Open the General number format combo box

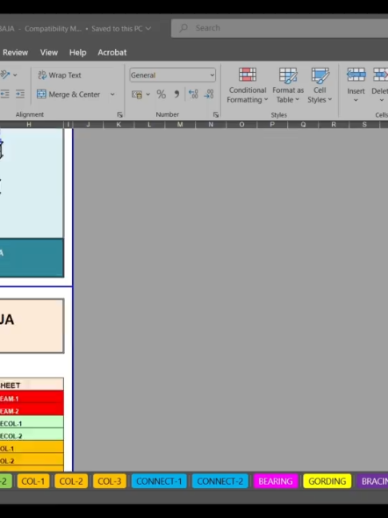click(172, 75)
